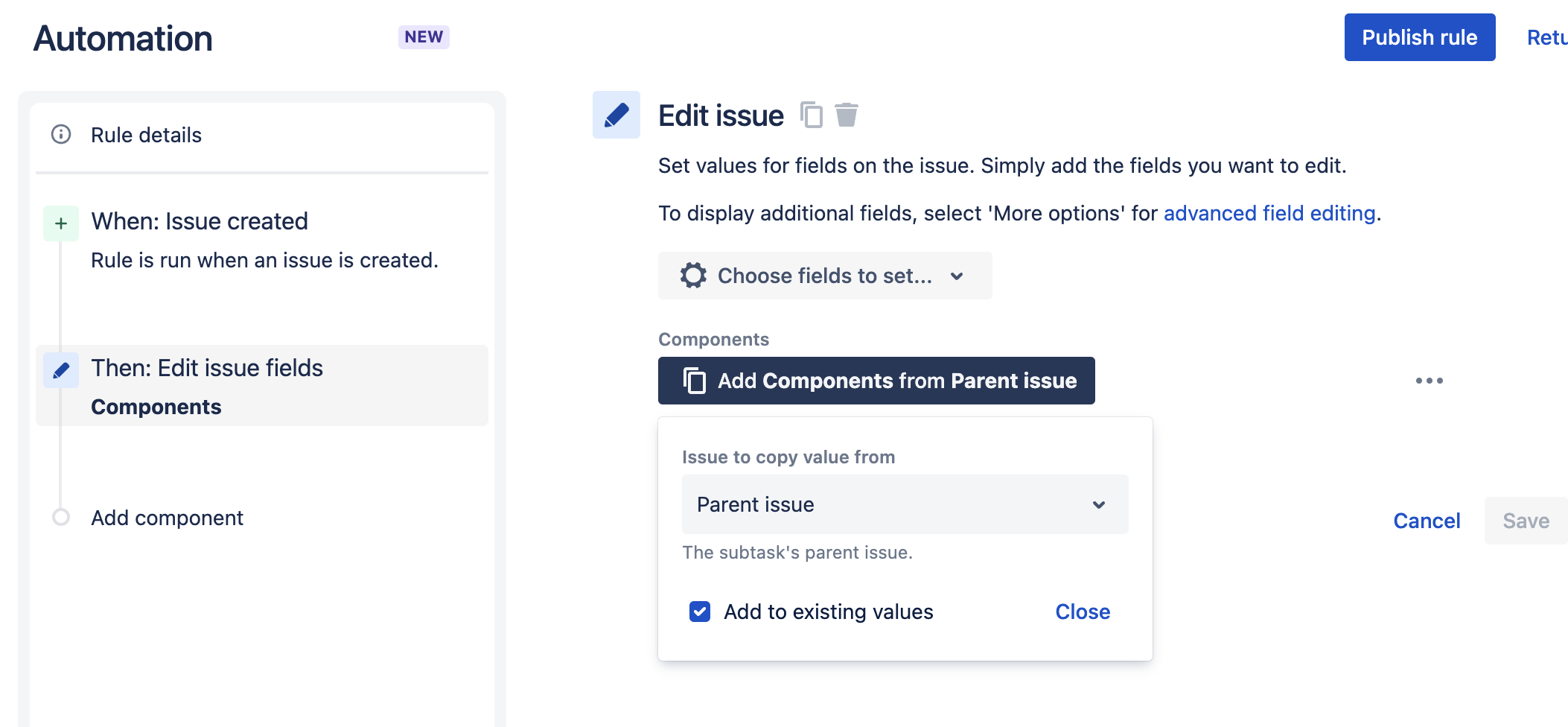1568x727 pixels.
Task: Click the pencil icon beside Then: Edit issue fields
Action: click(60, 369)
